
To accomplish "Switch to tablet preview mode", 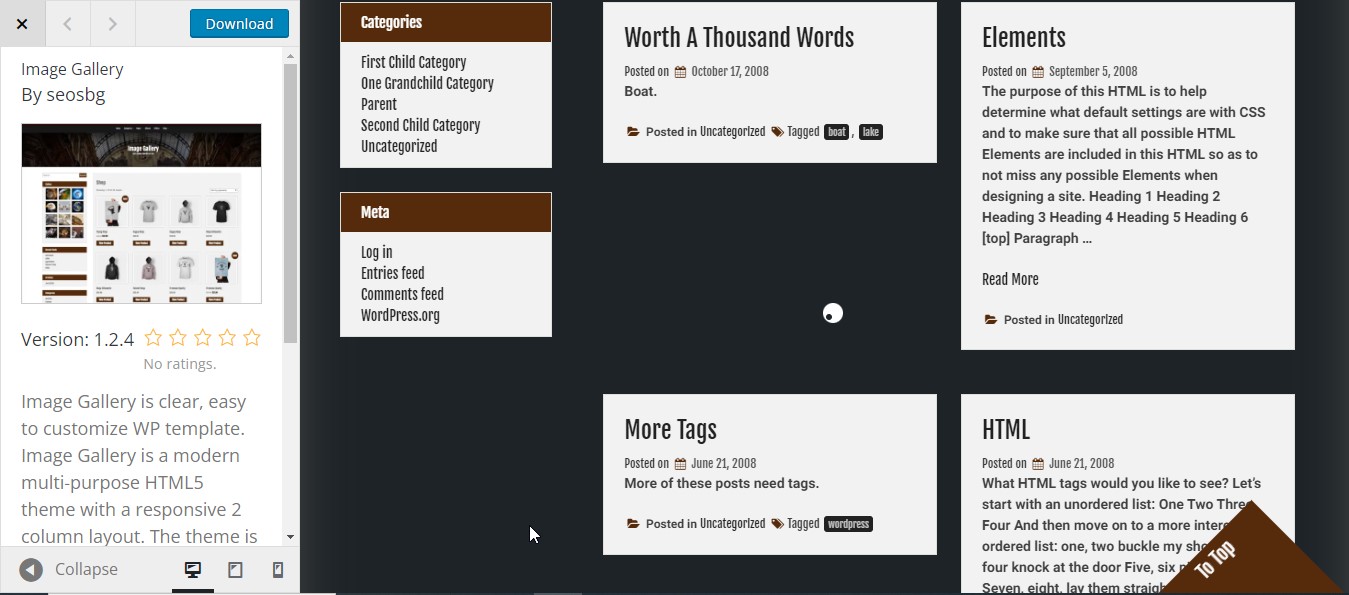I will 235,569.
